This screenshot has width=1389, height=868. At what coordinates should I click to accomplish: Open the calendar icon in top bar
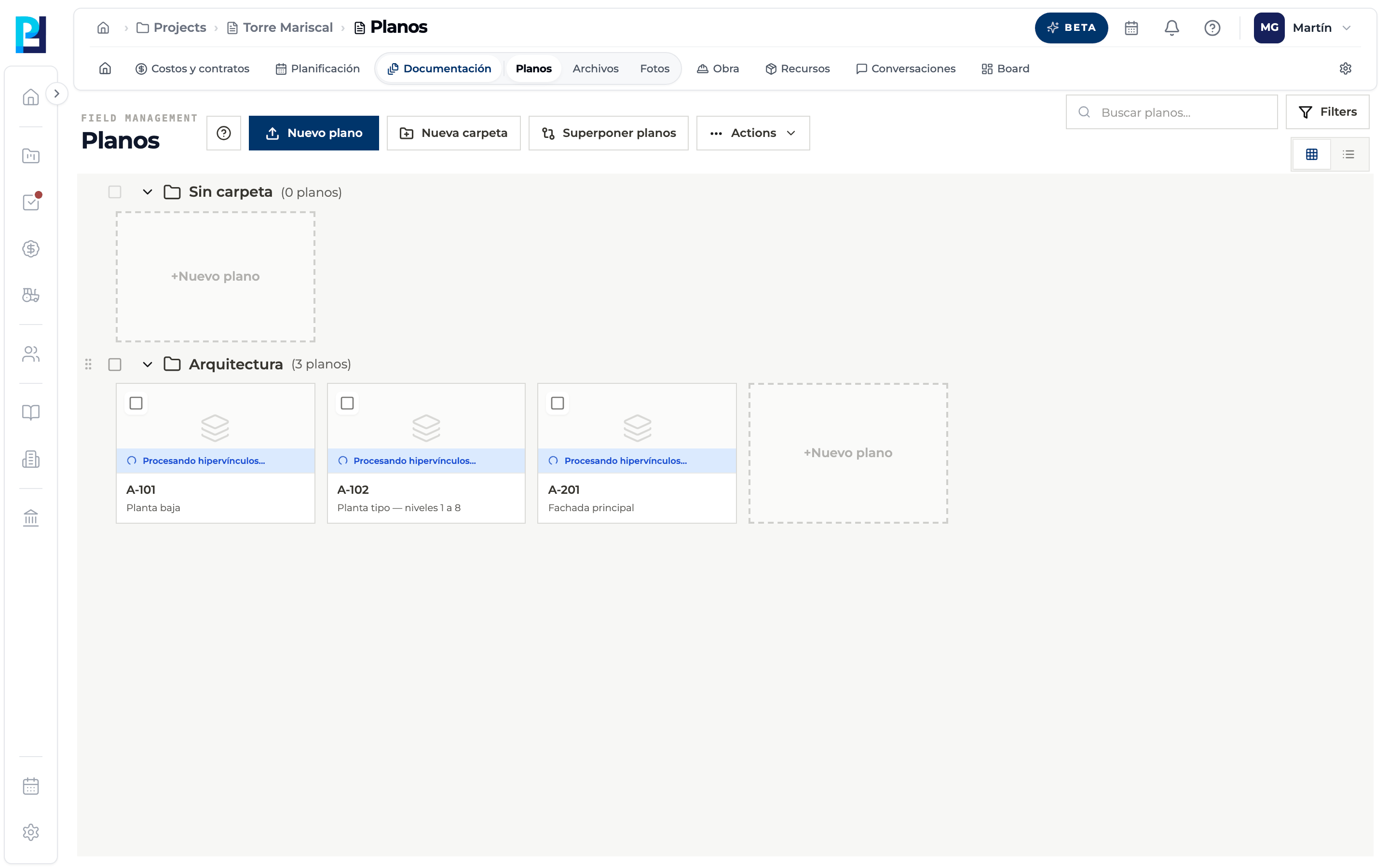coord(1130,27)
